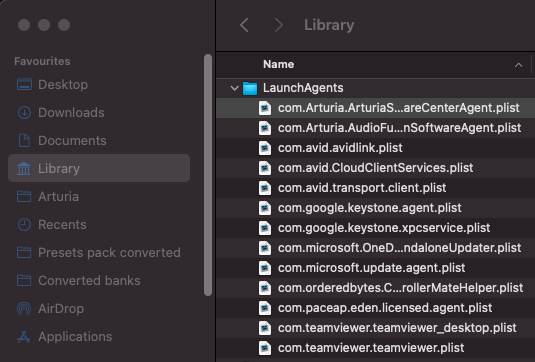Click the Favourites section heading

pos(42,61)
